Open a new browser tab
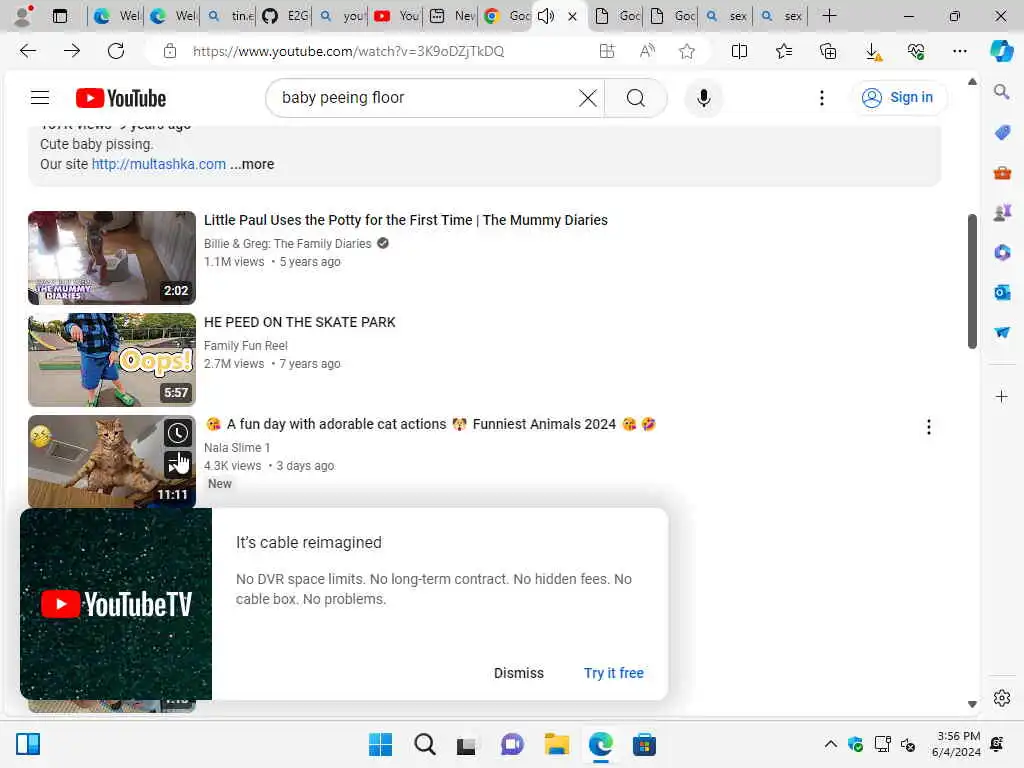The height and width of the screenshot is (768, 1024). pos(829,16)
